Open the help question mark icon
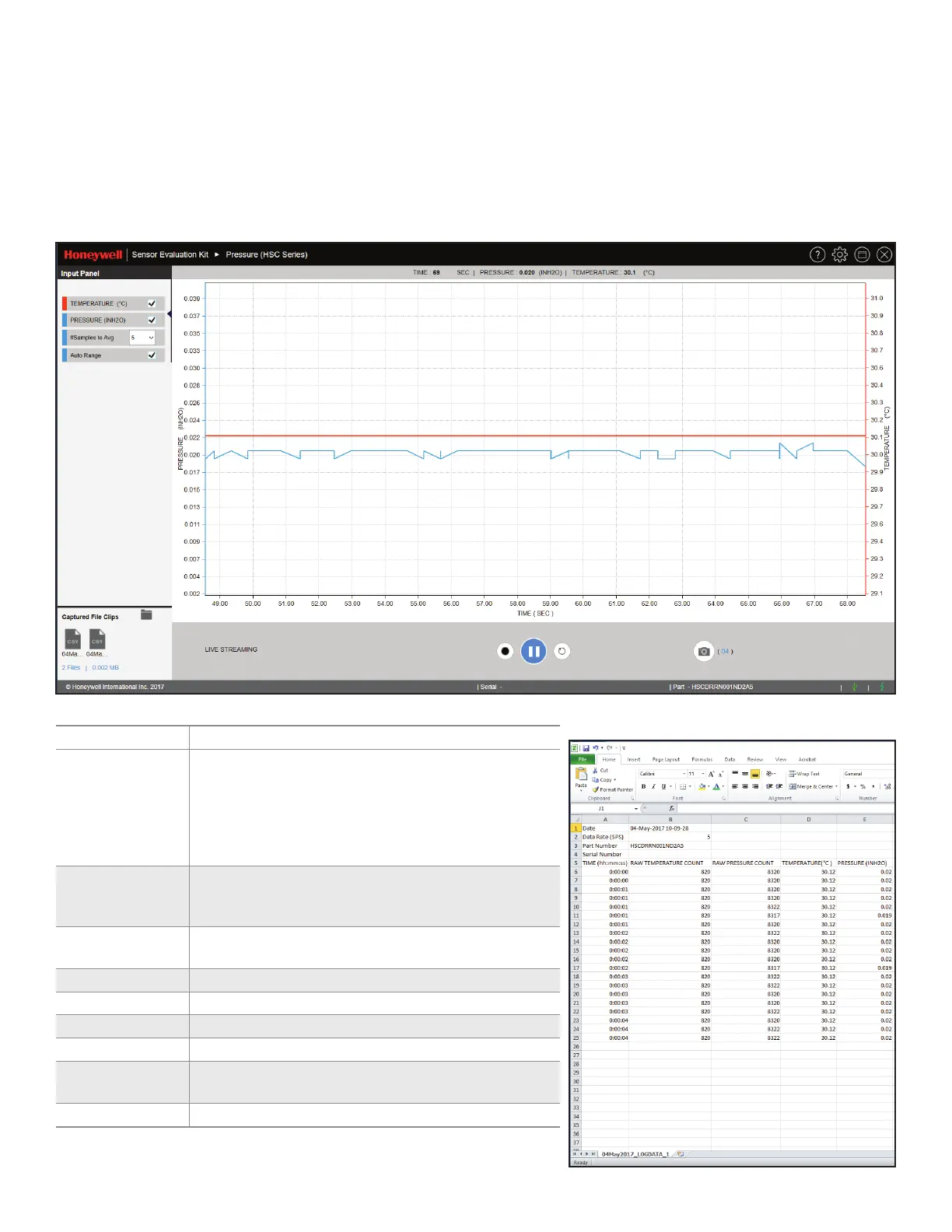Image resolution: width=952 pixels, height=1232 pixels. coord(817,254)
